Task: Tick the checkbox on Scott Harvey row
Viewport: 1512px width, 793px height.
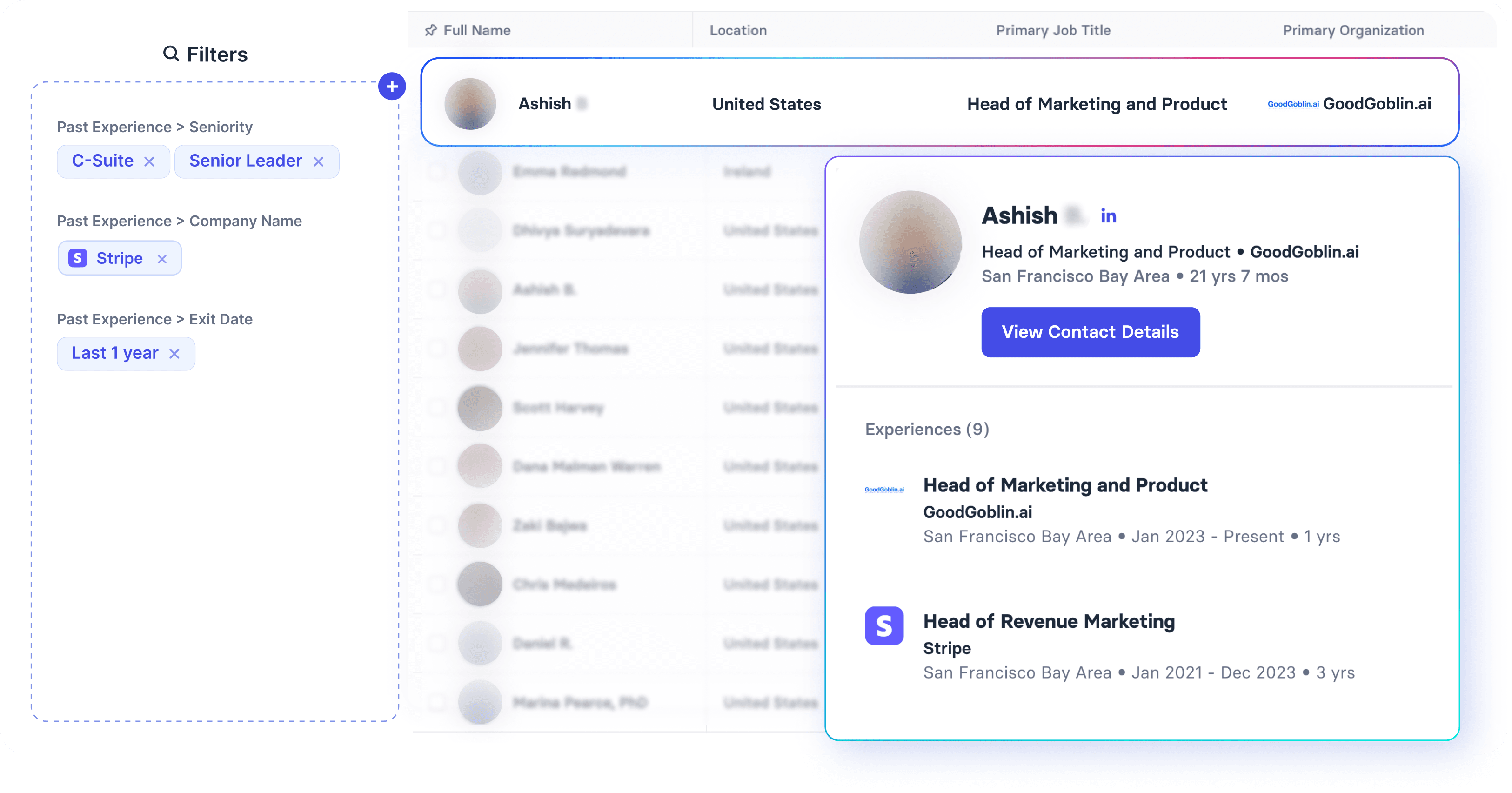Action: click(436, 408)
